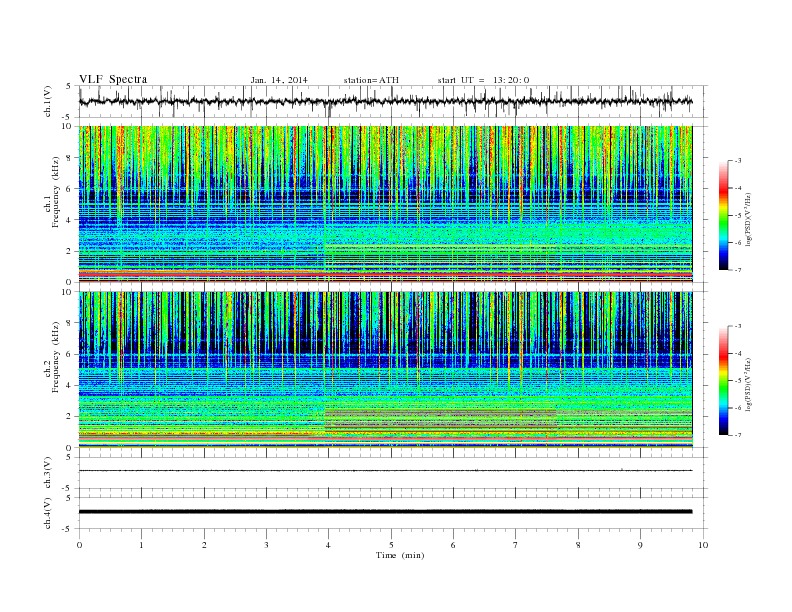Screen dimensions: 792x612
Task: Select the "Jan. 14, 2014" date text
Action: point(279,80)
